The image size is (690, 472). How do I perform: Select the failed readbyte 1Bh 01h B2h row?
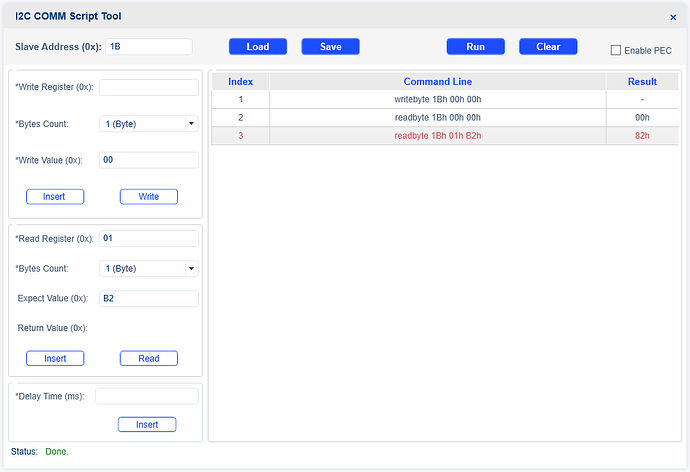pos(438,136)
